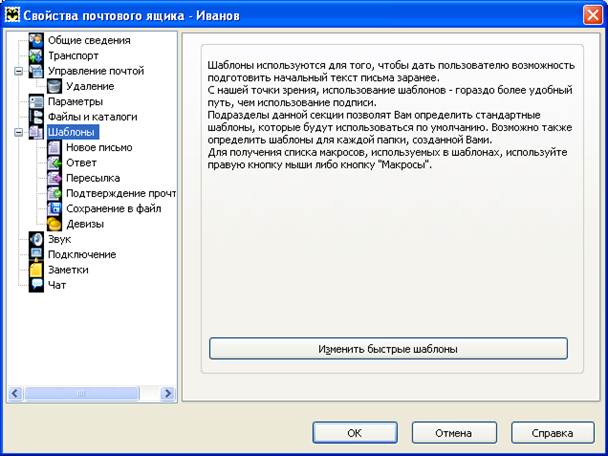
Task: Open the Параметры section
Action: 75,102
